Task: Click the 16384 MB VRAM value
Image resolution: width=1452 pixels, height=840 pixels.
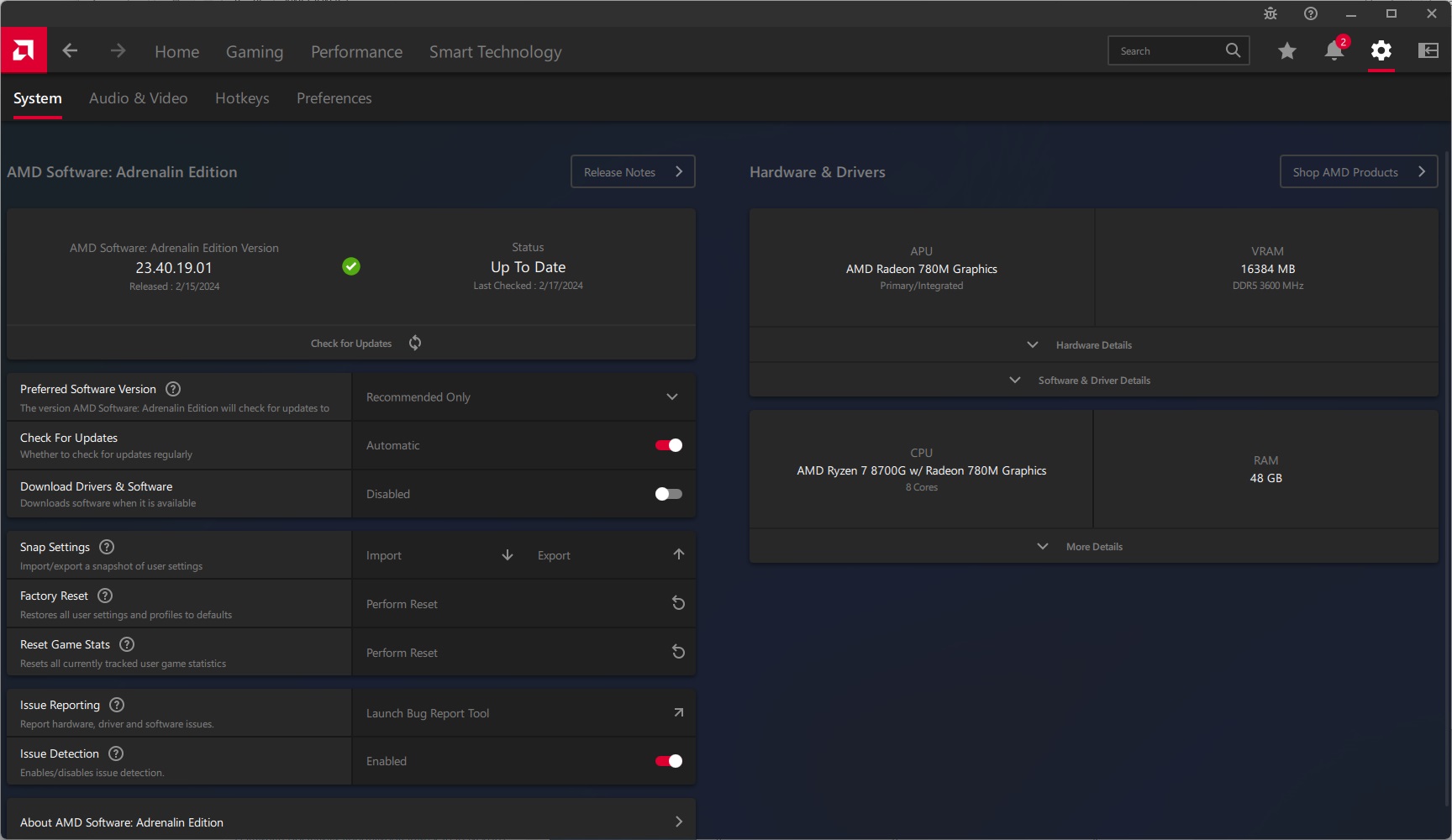Action: coord(1267,269)
